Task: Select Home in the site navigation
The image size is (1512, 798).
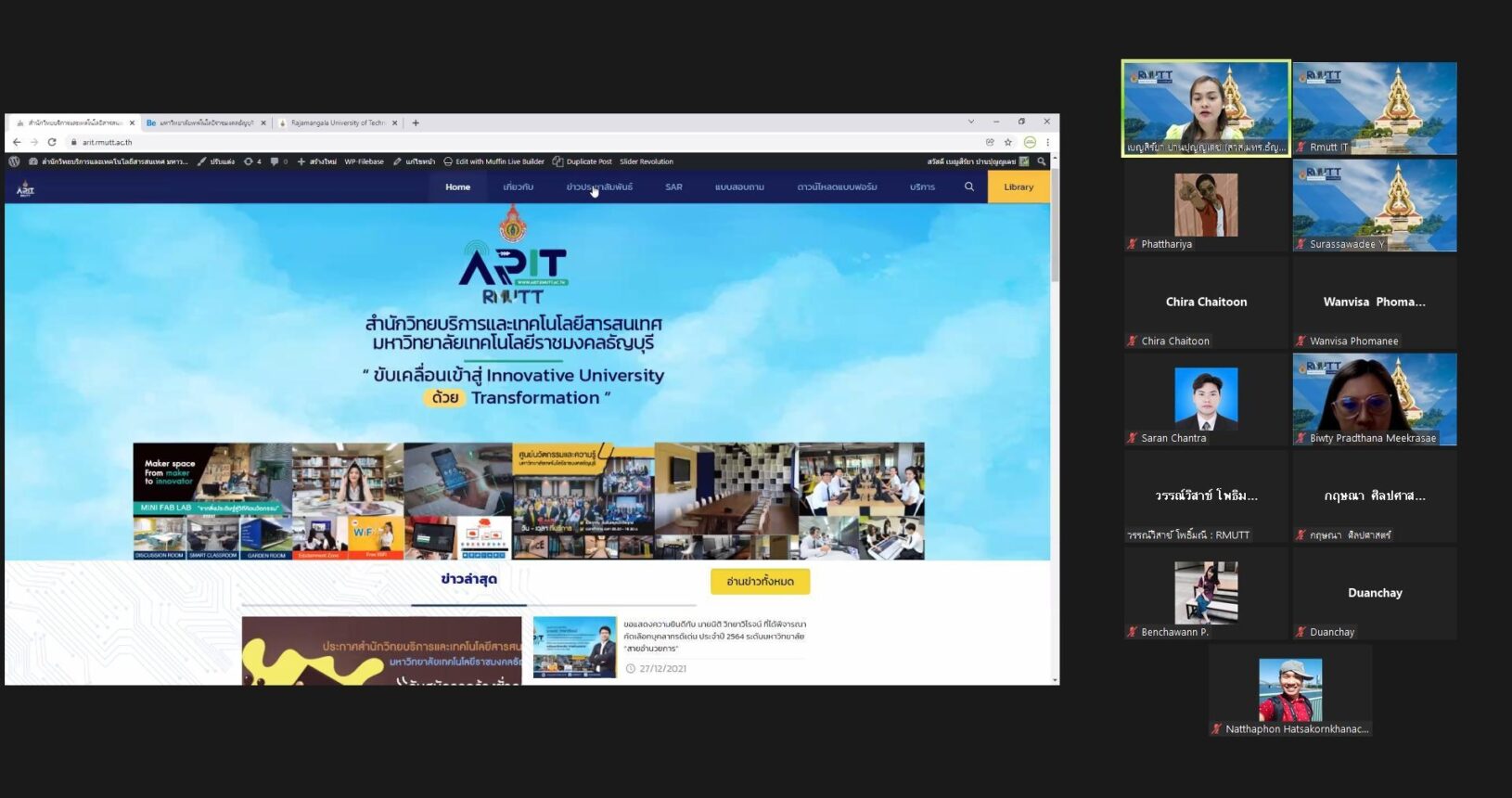Action: [457, 187]
